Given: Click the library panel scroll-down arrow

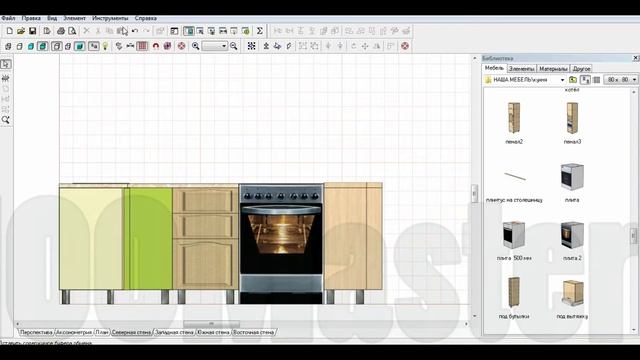Looking at the screenshot, I should tap(634, 330).
